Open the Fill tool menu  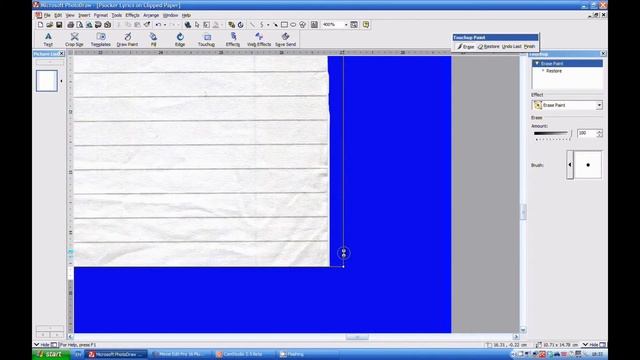(x=153, y=40)
